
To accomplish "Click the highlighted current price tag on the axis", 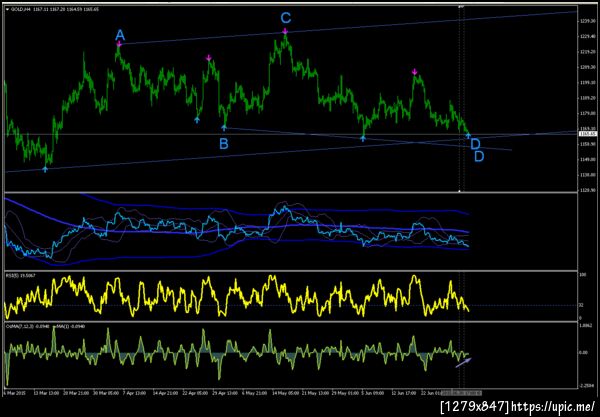I will click(587, 134).
